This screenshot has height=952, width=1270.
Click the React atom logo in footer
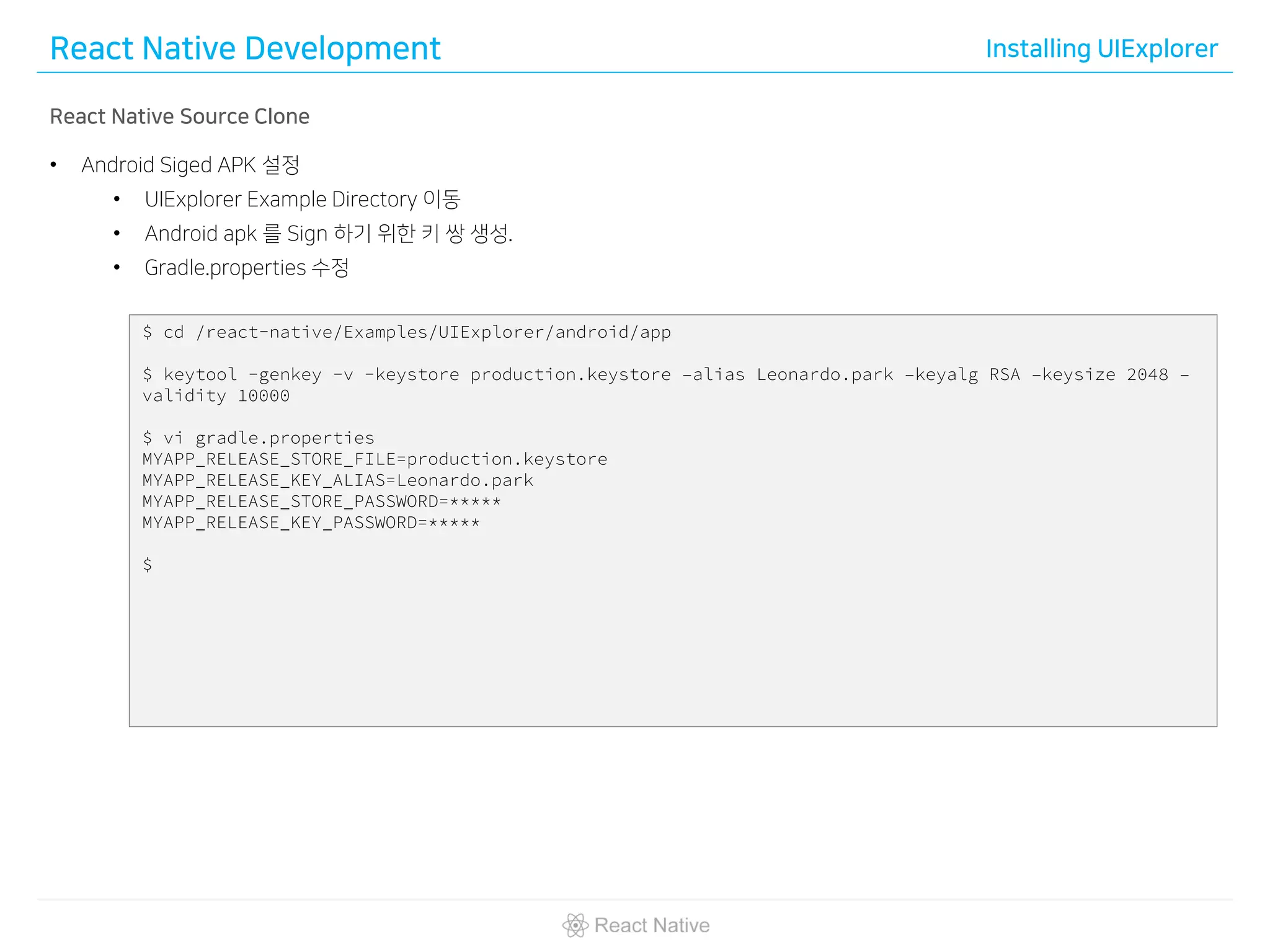(575, 925)
